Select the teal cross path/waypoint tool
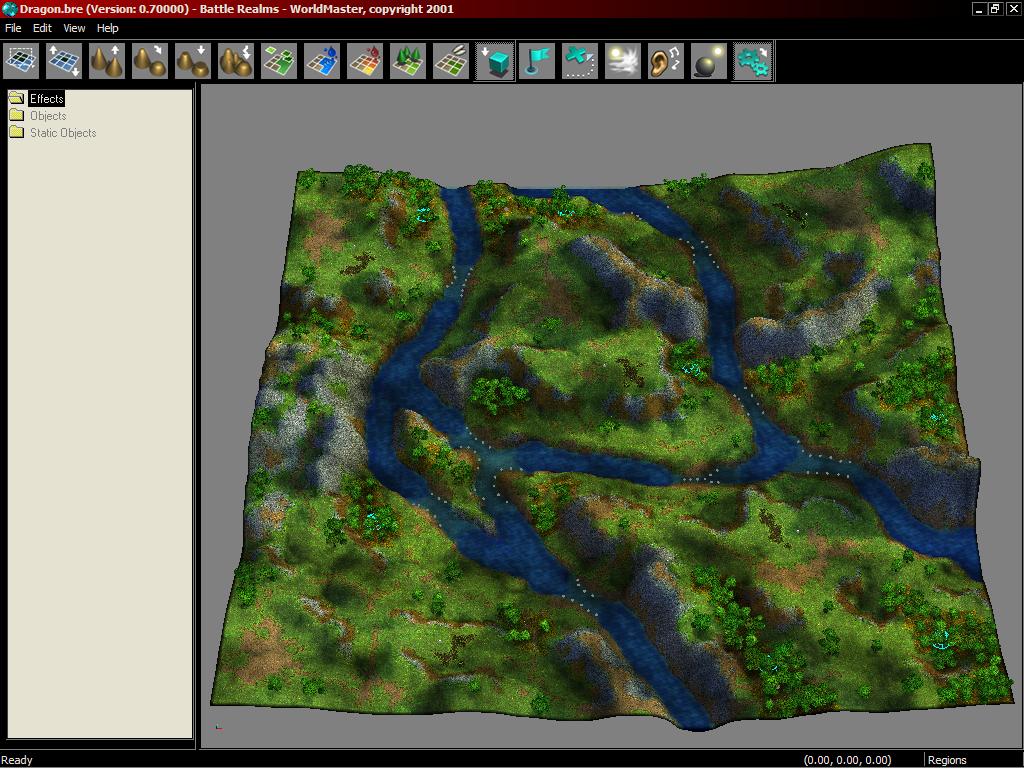The height and width of the screenshot is (768, 1024). click(580, 61)
